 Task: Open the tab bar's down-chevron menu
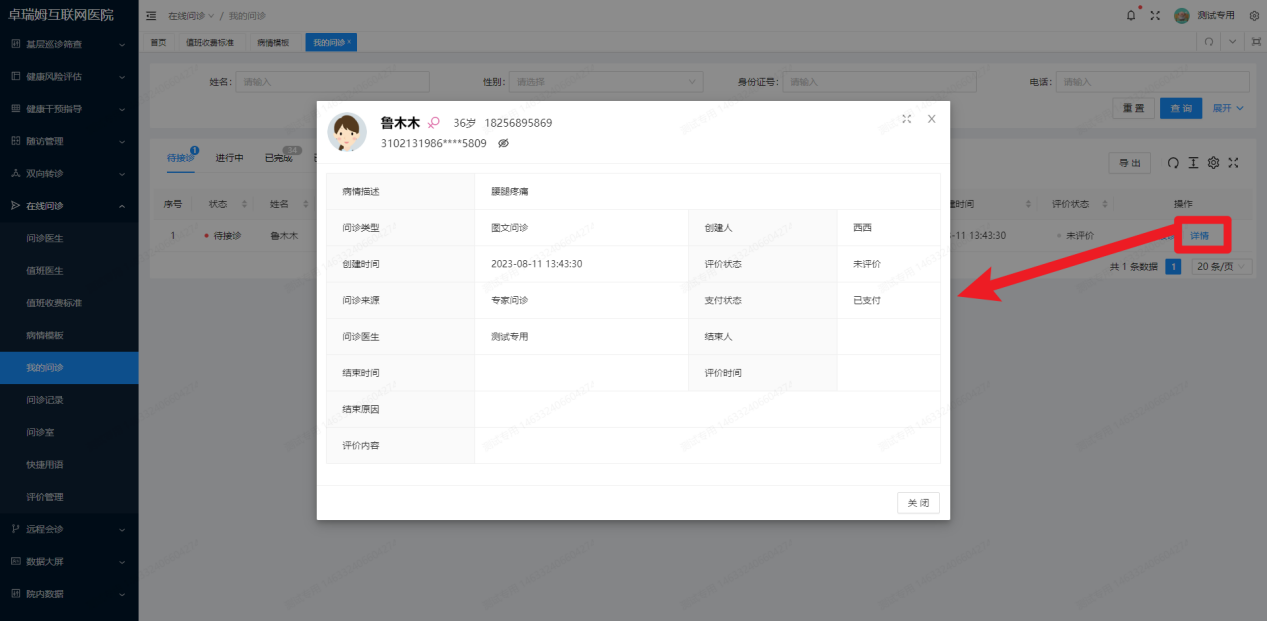1232,42
